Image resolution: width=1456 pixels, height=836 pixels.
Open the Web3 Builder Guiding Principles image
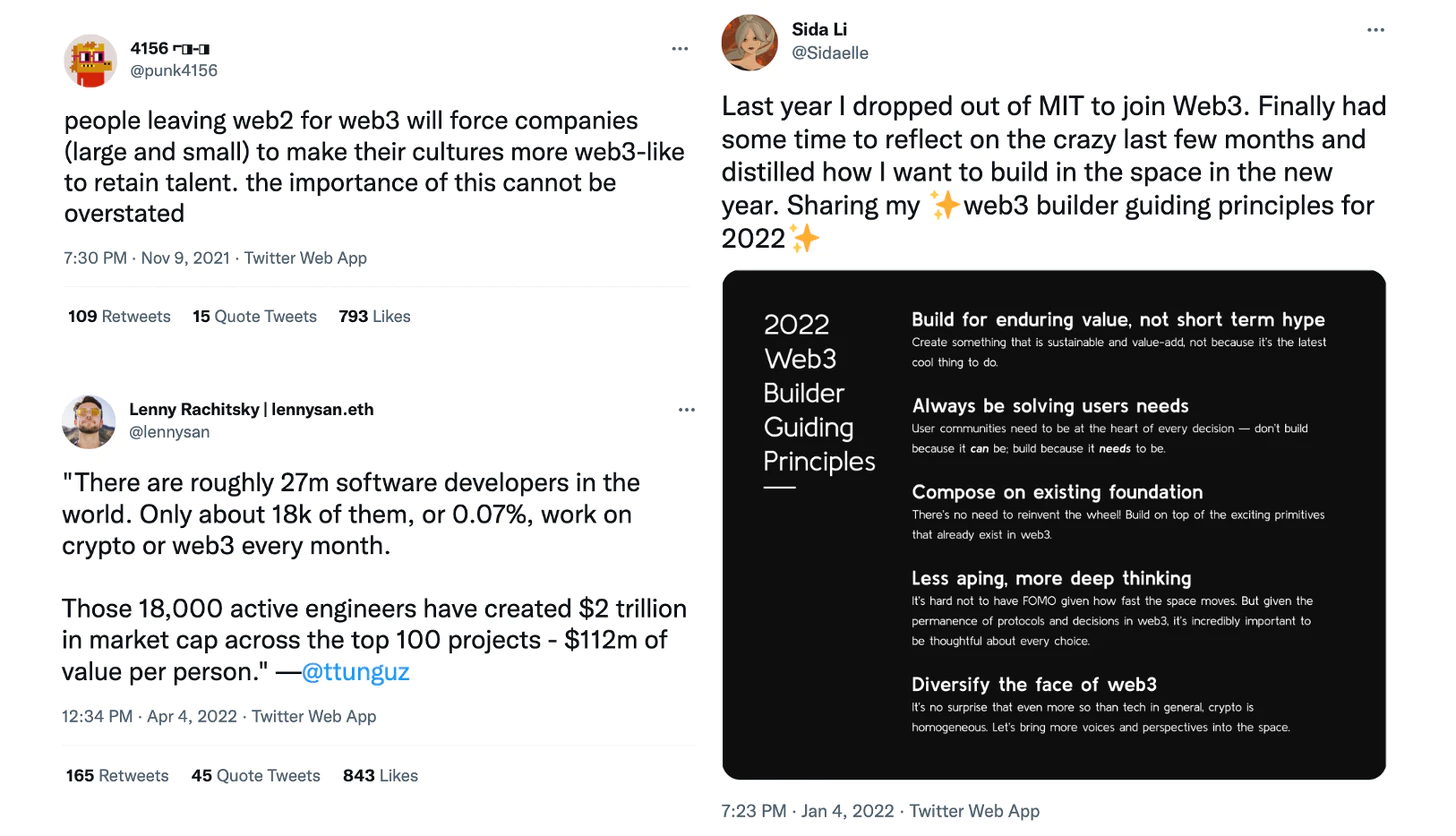tap(1054, 525)
